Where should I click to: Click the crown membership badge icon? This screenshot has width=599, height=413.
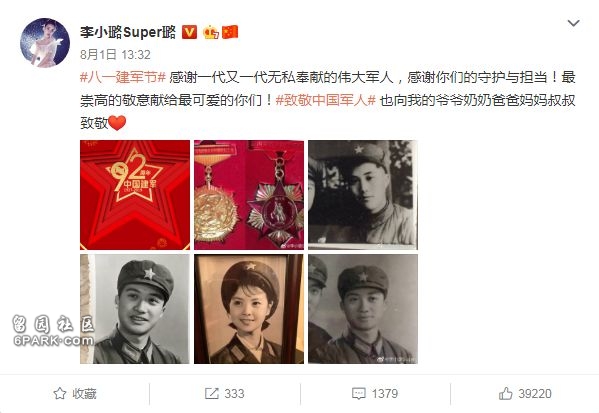coord(210,32)
